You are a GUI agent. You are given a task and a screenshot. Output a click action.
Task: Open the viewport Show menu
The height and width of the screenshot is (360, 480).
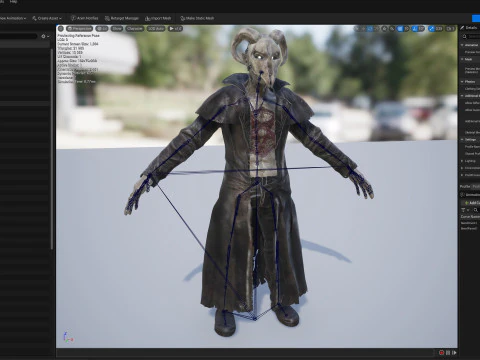117,29
